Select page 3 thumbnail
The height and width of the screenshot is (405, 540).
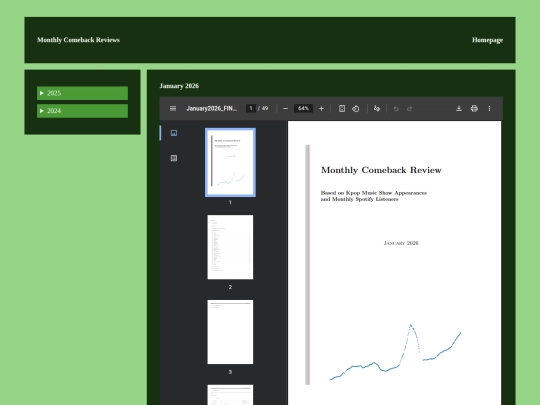point(230,332)
